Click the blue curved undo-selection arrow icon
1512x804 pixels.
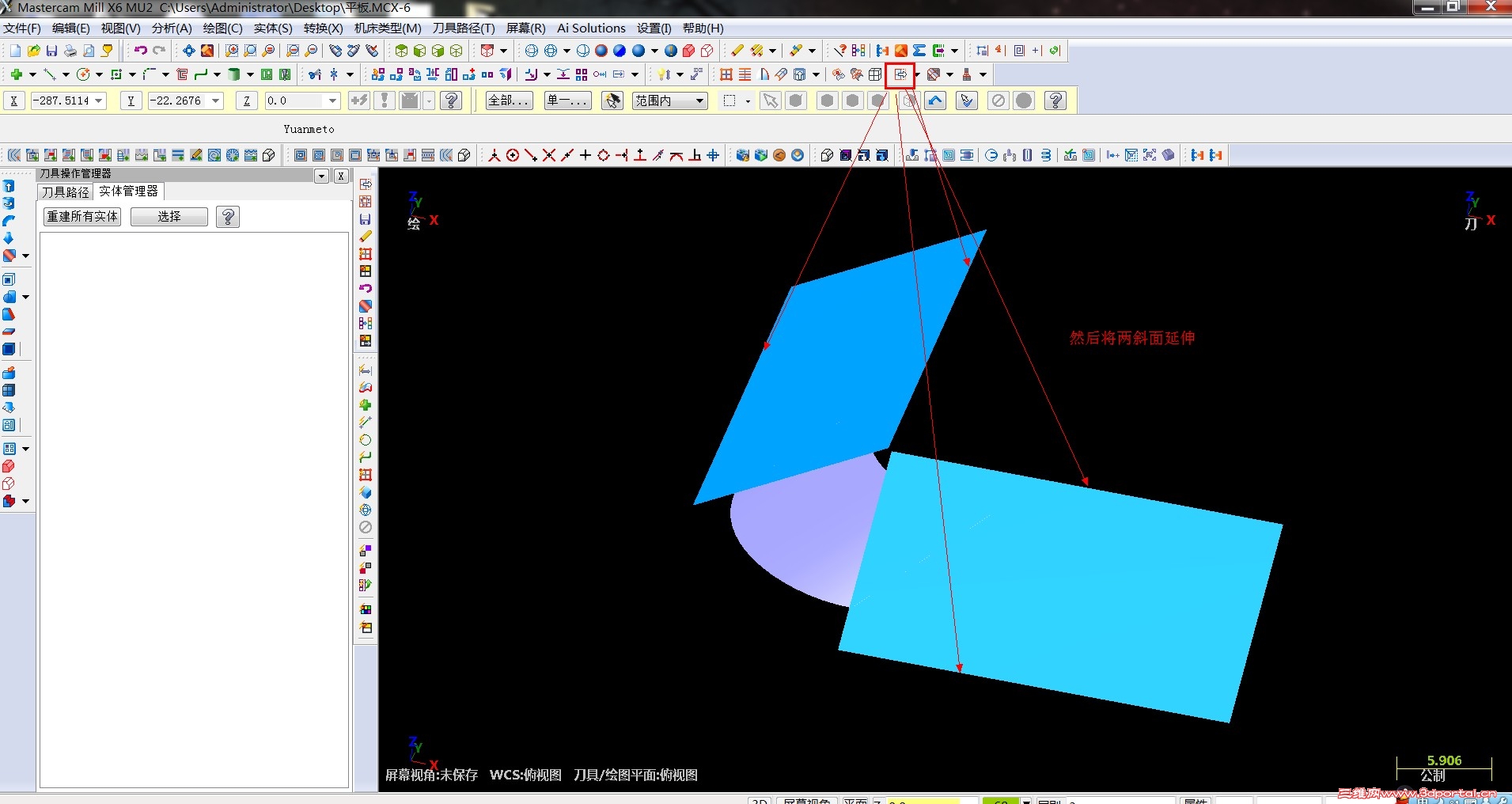pos(935,100)
